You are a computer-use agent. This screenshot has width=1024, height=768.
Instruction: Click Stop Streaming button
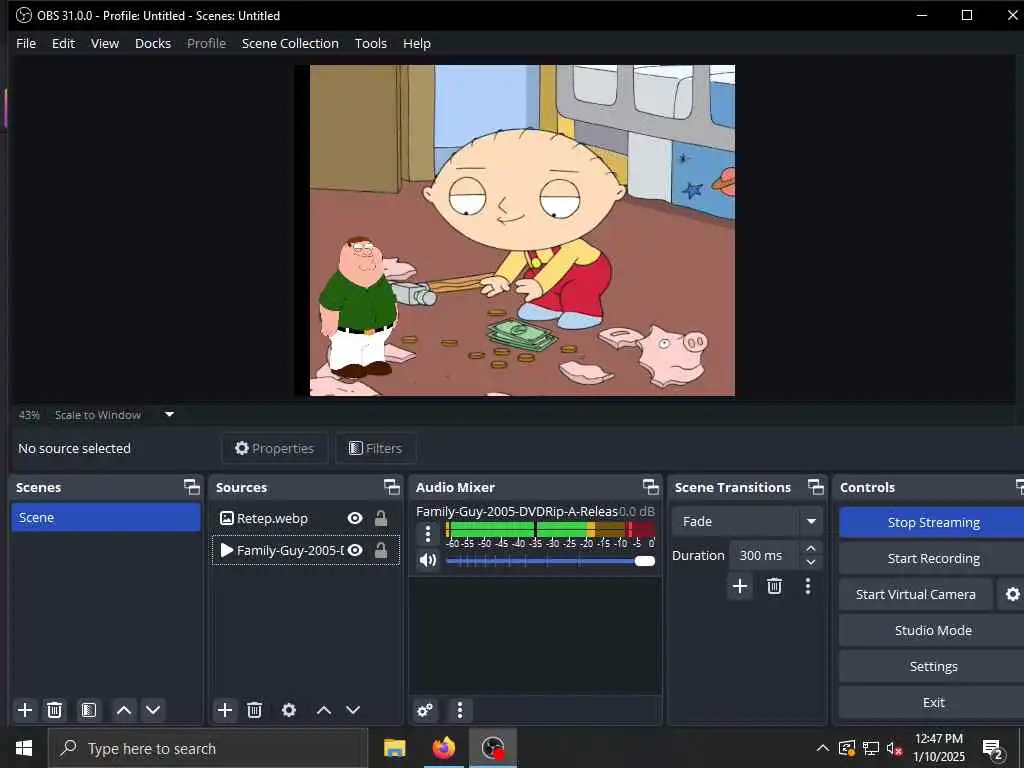coord(933,522)
